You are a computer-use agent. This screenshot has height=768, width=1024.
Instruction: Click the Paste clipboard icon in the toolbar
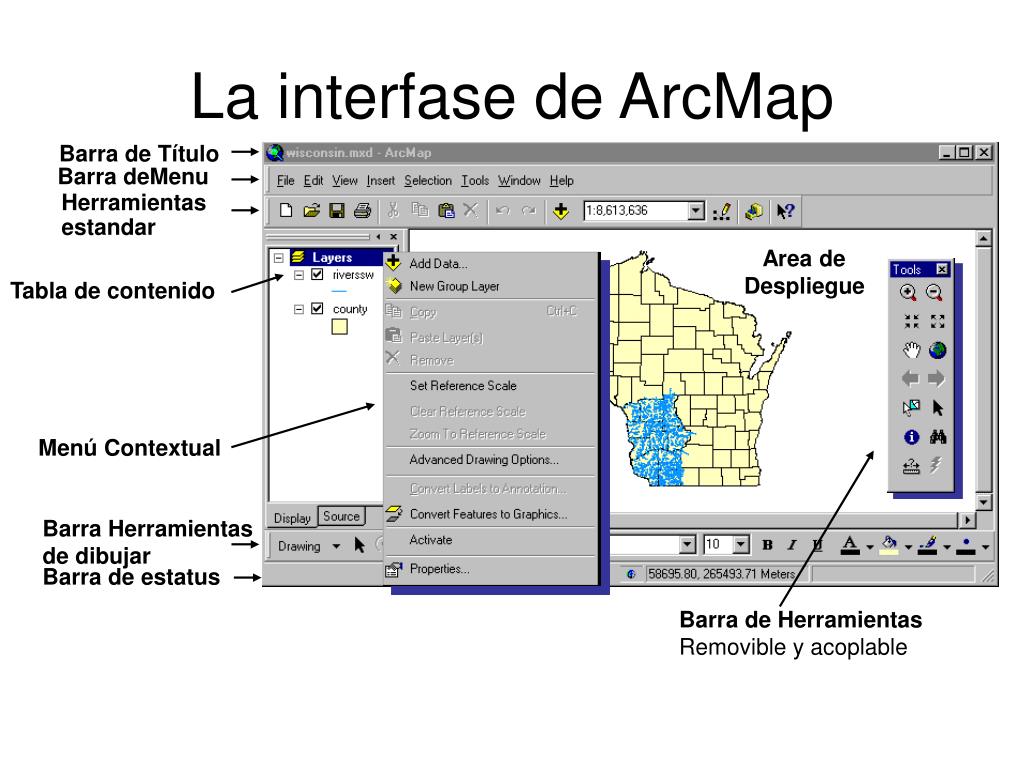[446, 210]
